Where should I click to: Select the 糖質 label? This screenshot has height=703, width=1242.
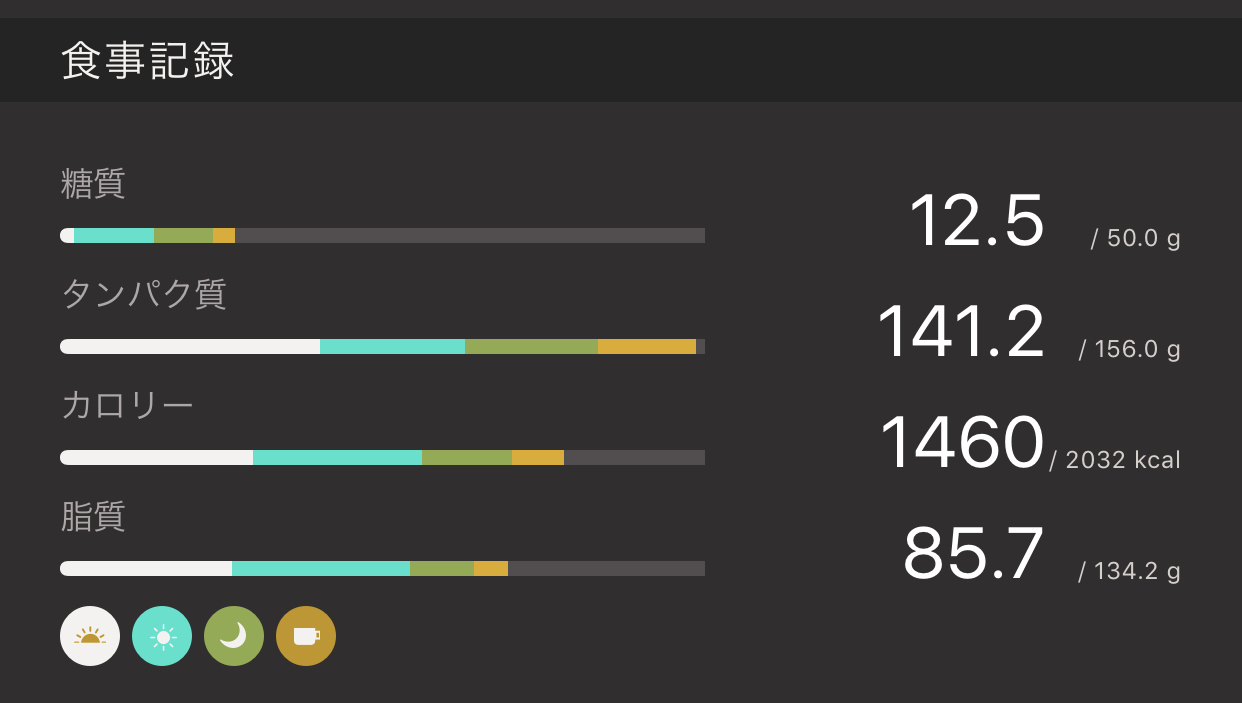click(x=93, y=184)
